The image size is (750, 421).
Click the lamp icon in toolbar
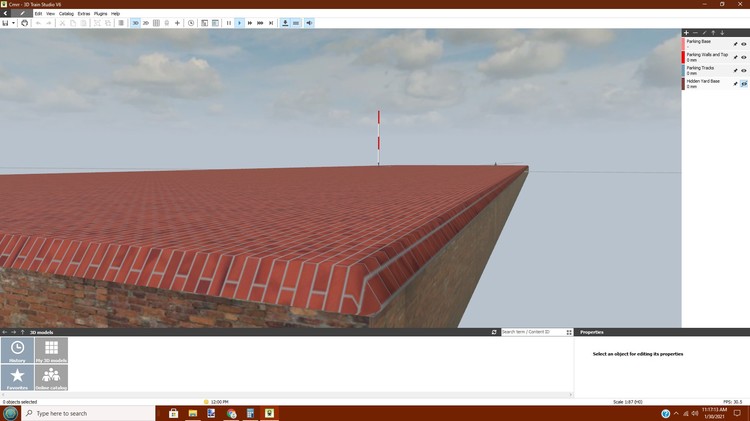pyautogui.click(x=167, y=23)
